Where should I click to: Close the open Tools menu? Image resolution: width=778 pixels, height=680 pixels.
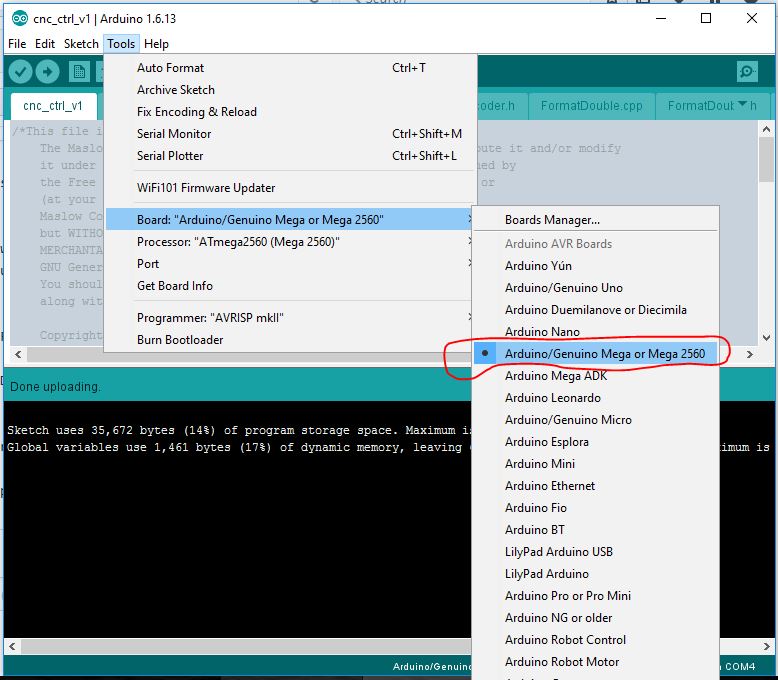(x=121, y=44)
